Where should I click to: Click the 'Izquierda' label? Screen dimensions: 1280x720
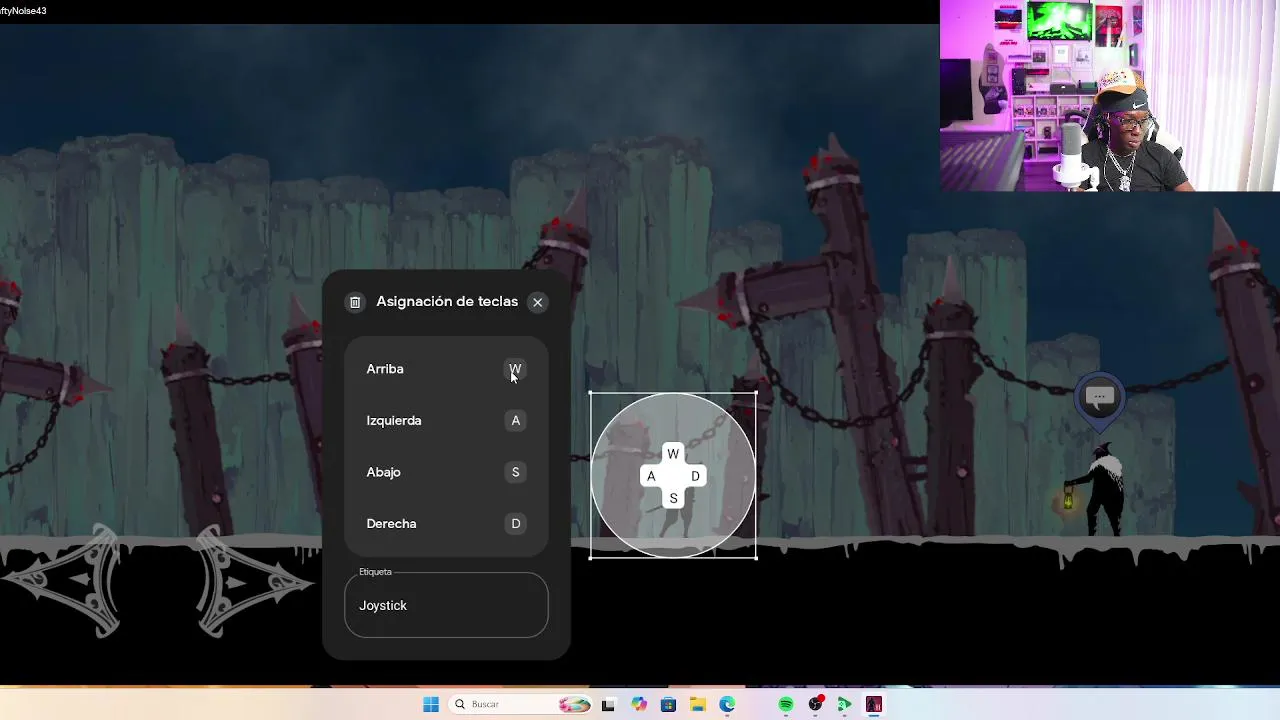[x=394, y=421]
